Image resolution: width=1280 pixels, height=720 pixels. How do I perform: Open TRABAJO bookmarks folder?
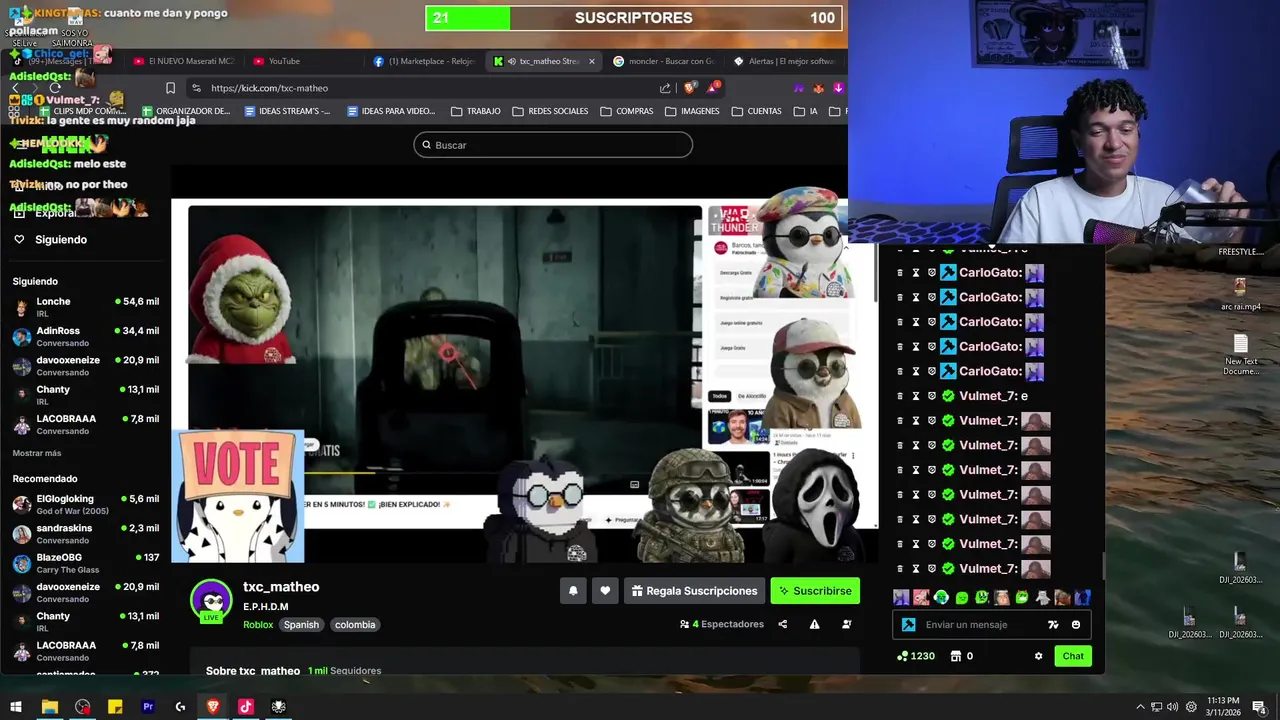(x=476, y=111)
